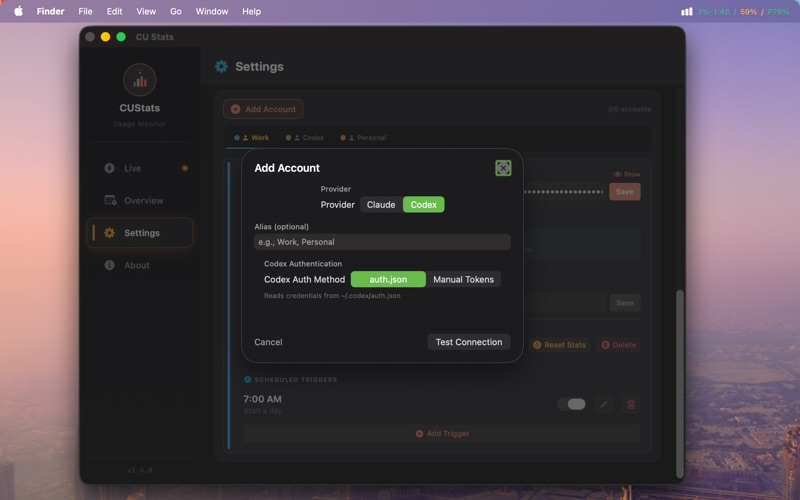800x500 pixels.
Task: Click the Scheduled Triggers clock icon
Action: pos(247,380)
